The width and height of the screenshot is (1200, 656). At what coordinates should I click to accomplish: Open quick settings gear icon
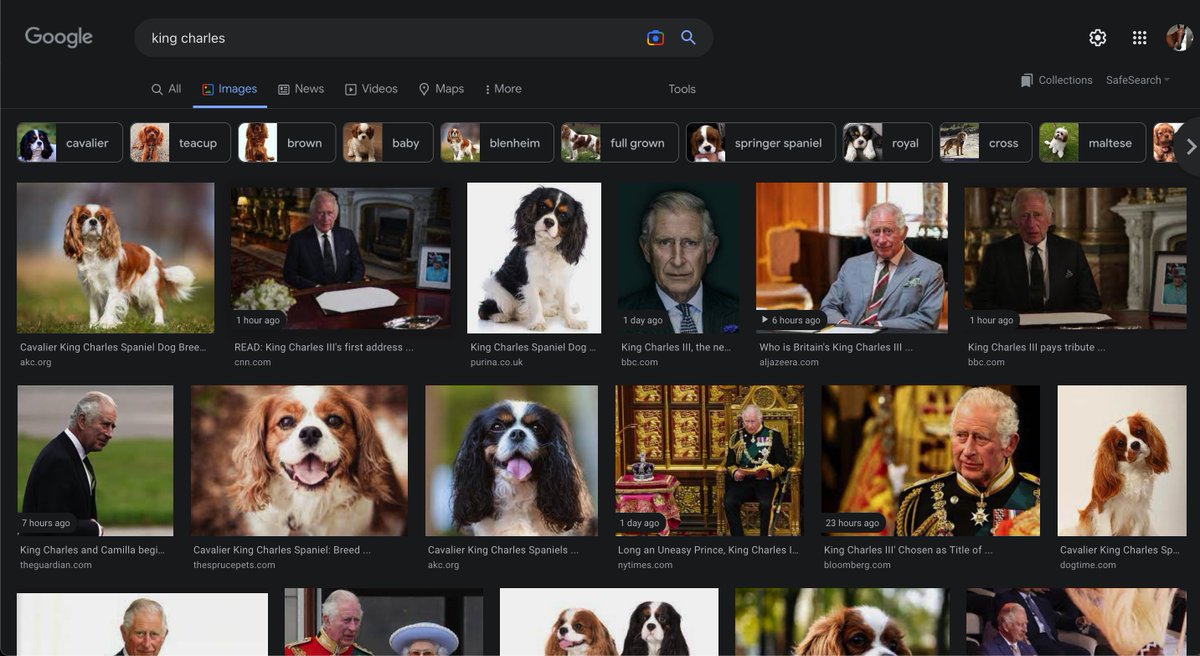[x=1097, y=38]
